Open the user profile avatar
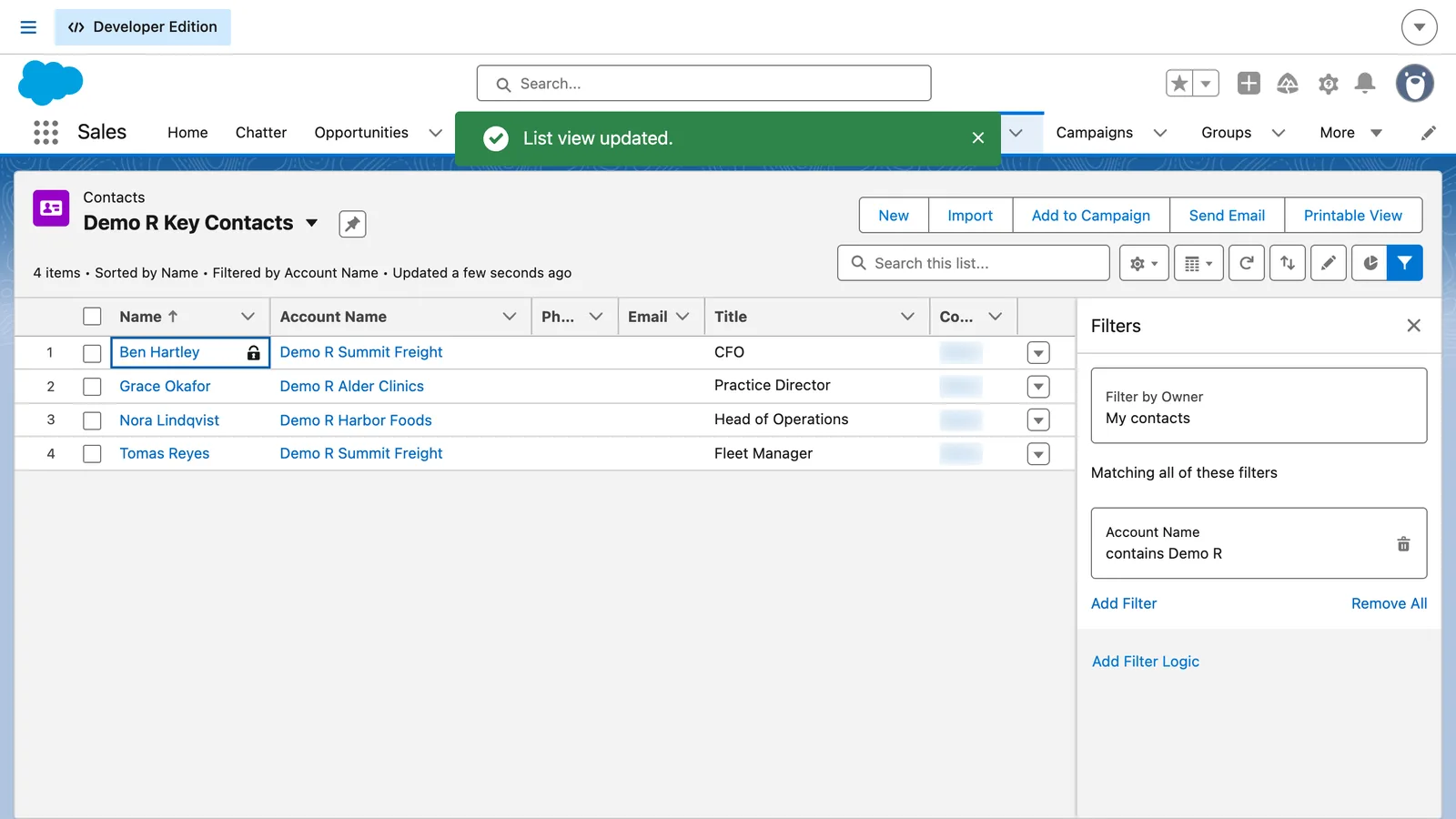 pos(1415,84)
